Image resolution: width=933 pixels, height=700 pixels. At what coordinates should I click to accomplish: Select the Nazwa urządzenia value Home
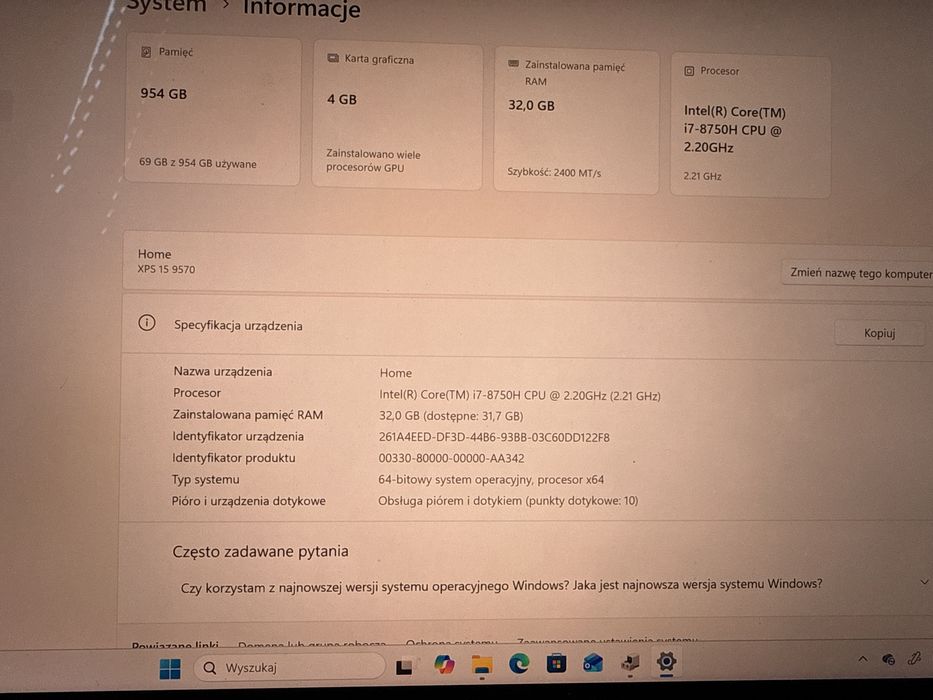(x=396, y=373)
